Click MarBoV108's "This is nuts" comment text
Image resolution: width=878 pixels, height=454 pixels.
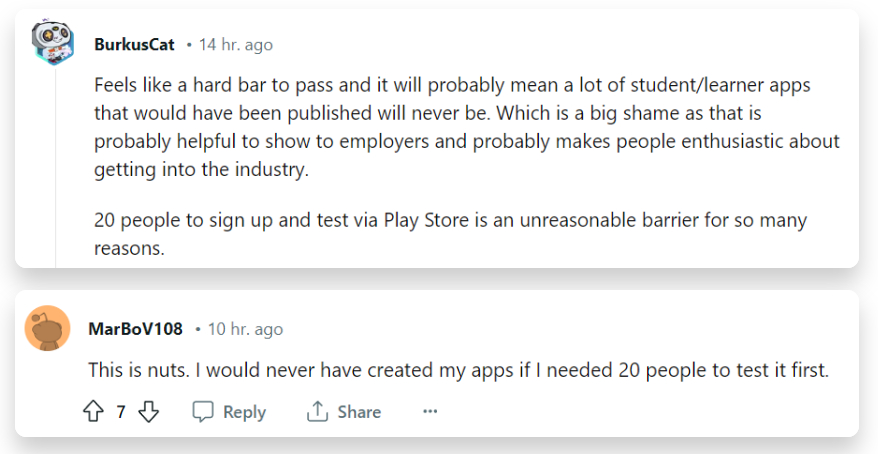(458, 370)
